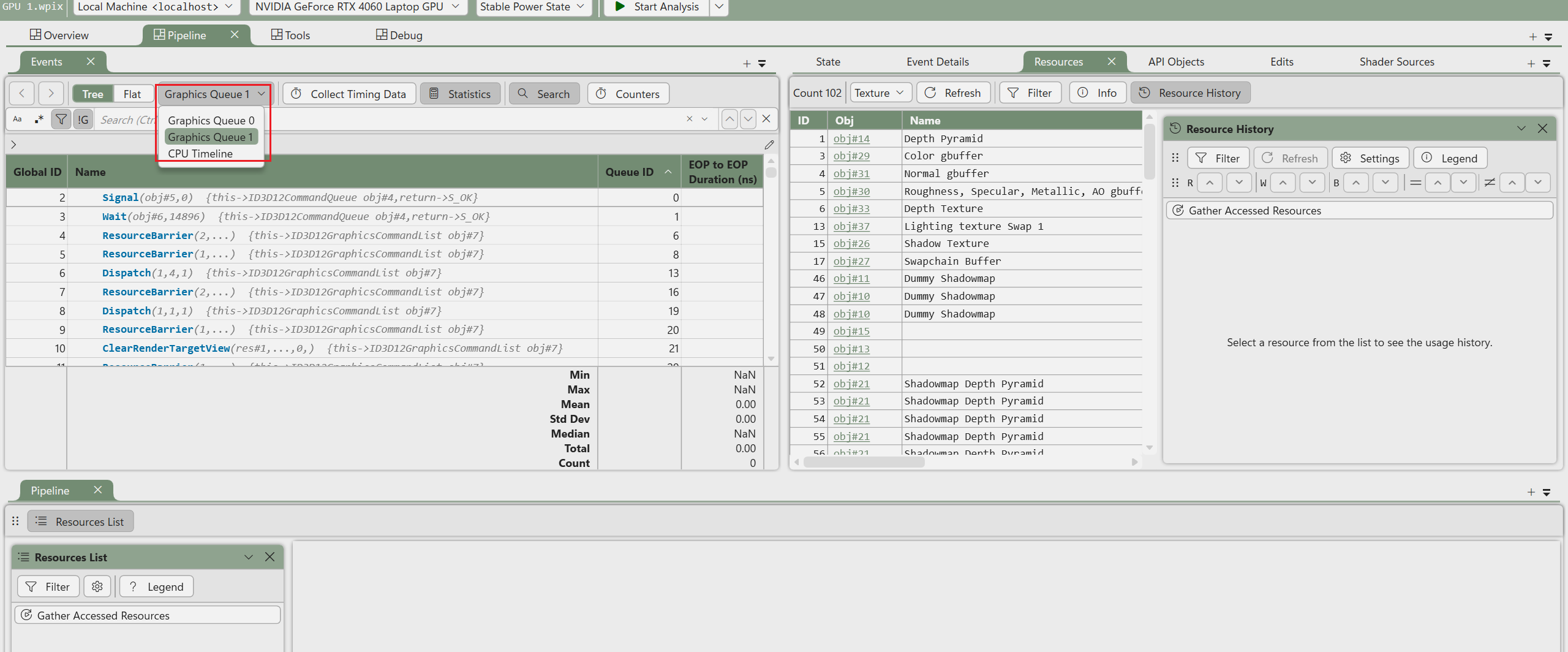Viewport: 1568px width, 652px height.
Task: Click up arrow next to the equals sign
Action: tap(1438, 183)
